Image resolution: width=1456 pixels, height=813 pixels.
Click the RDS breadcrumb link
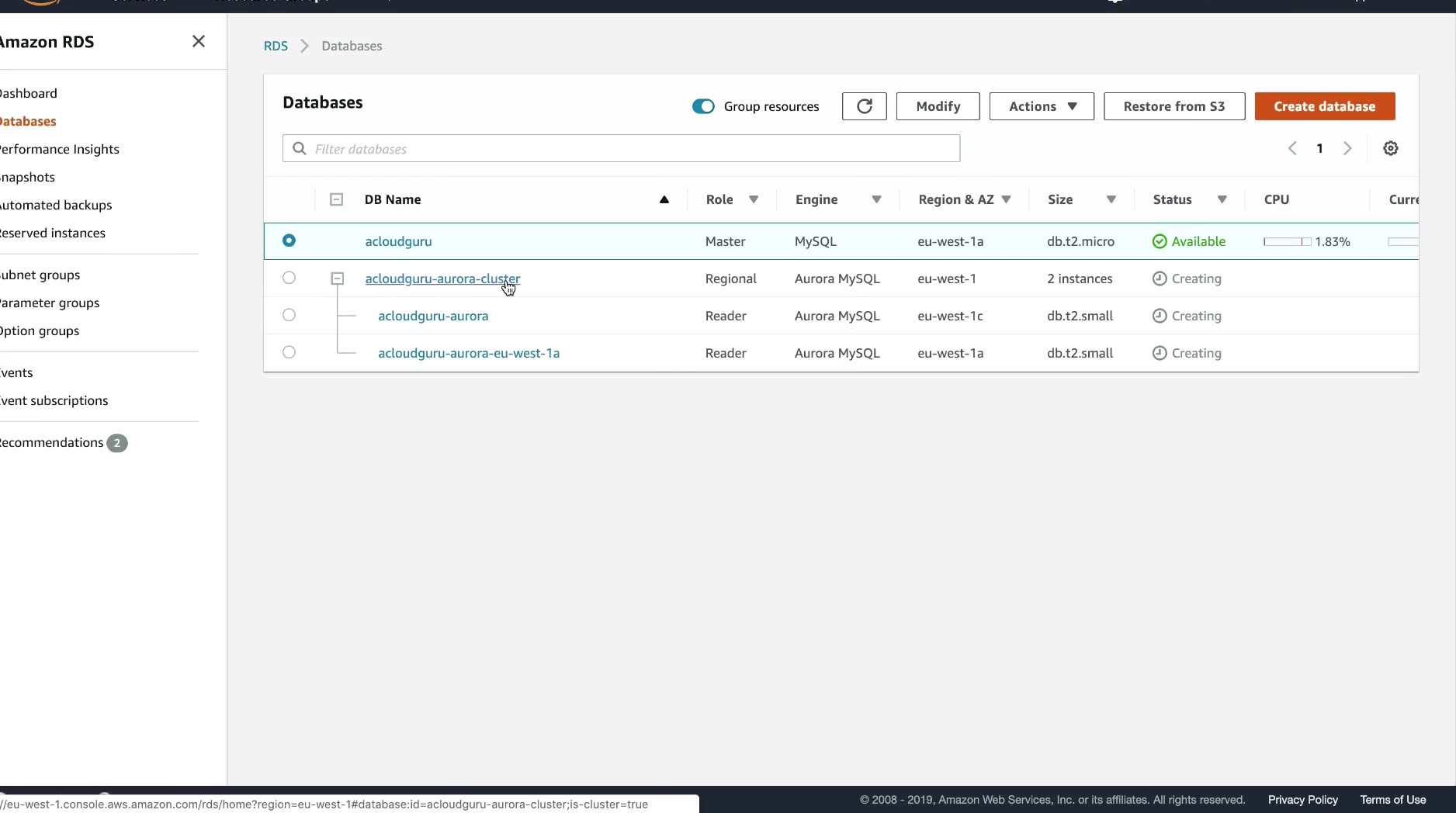point(276,46)
